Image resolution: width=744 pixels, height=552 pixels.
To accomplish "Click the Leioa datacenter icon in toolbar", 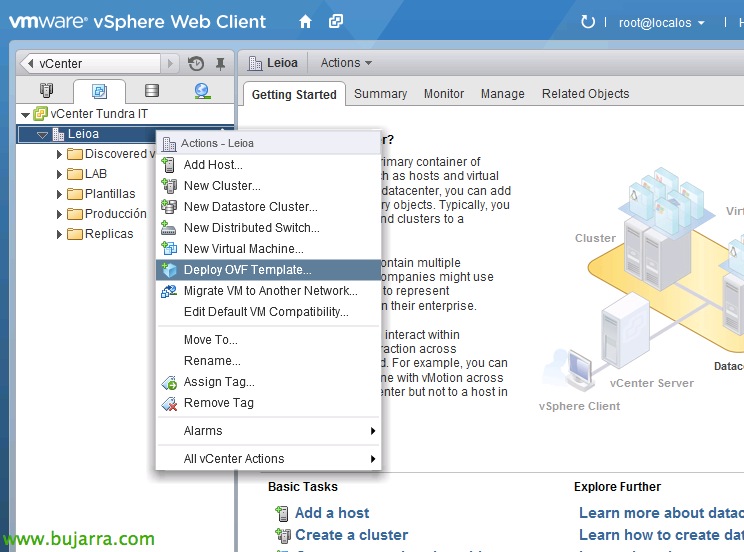I will 255,63.
